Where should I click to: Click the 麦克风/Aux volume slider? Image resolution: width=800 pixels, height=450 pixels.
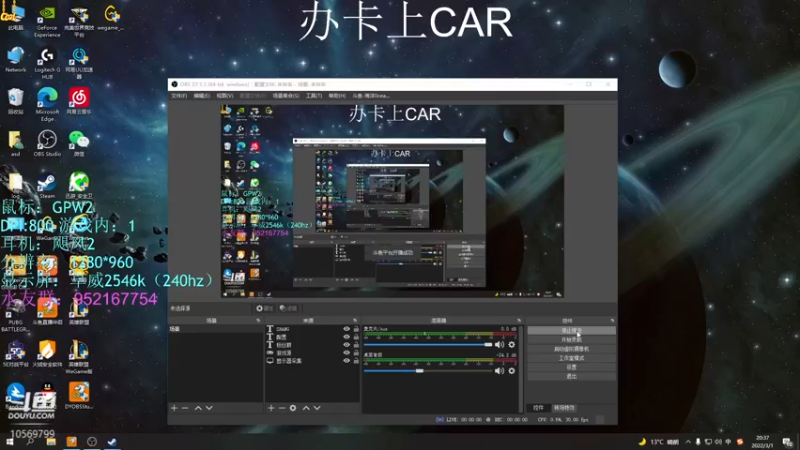click(428, 345)
